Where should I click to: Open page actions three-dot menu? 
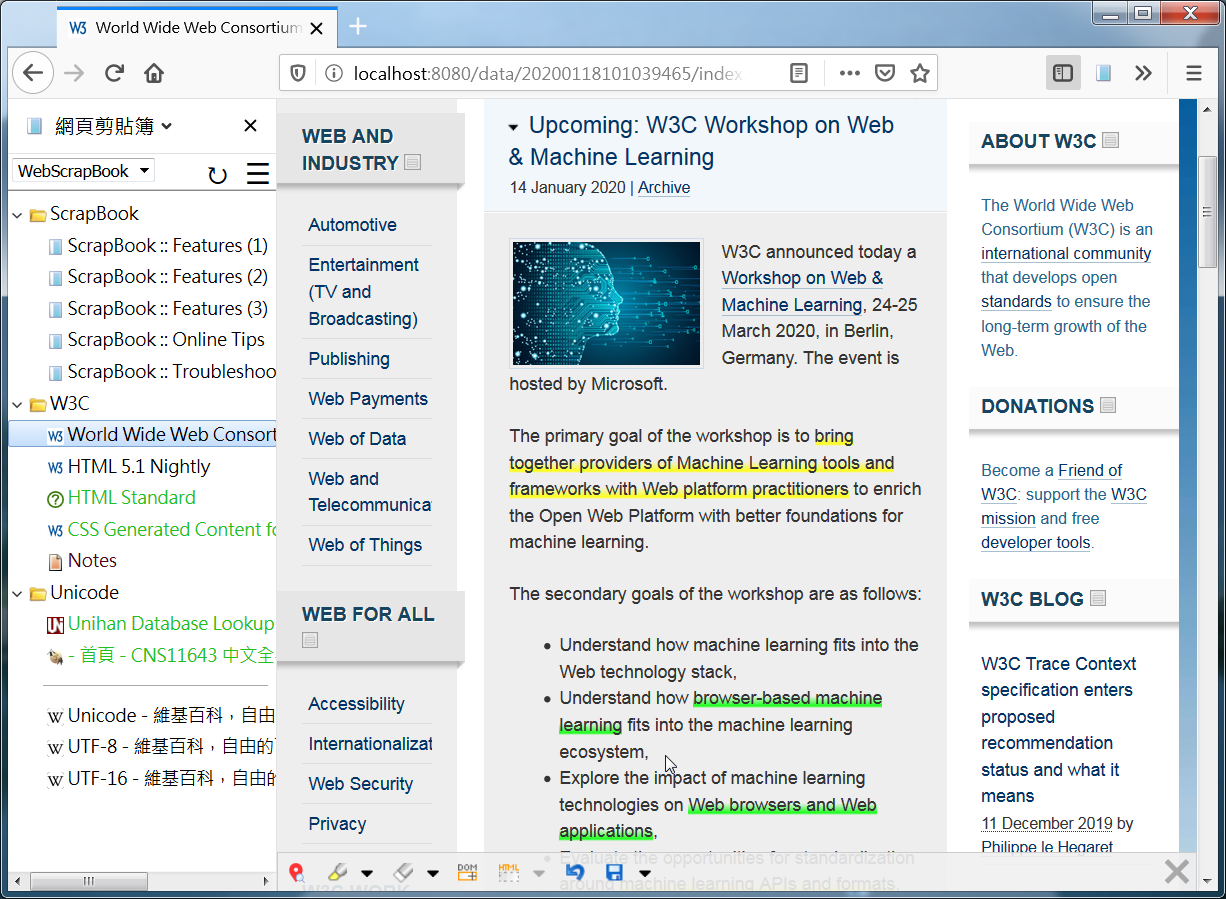click(x=850, y=73)
